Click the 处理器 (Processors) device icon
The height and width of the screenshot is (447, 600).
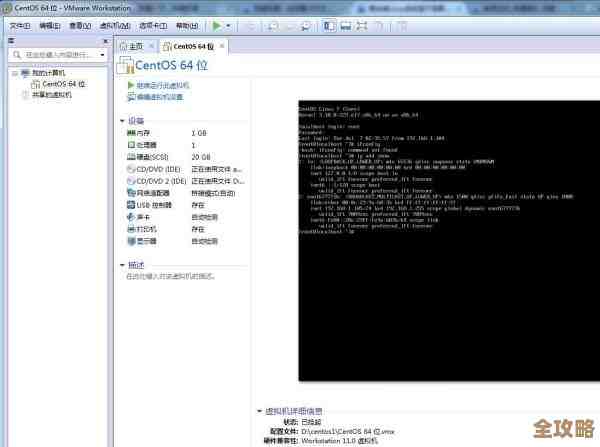click(131, 145)
